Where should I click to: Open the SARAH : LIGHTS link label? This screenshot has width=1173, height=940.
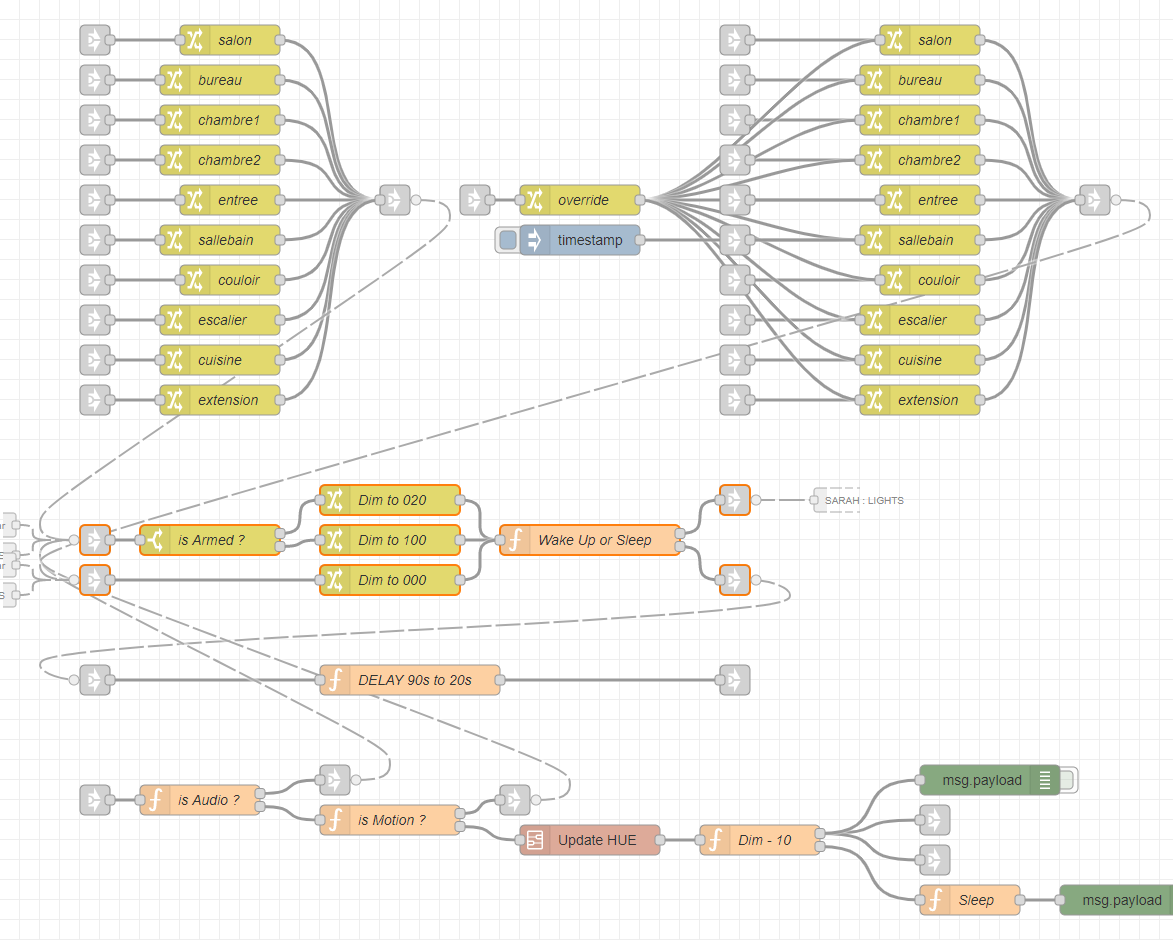click(862, 500)
